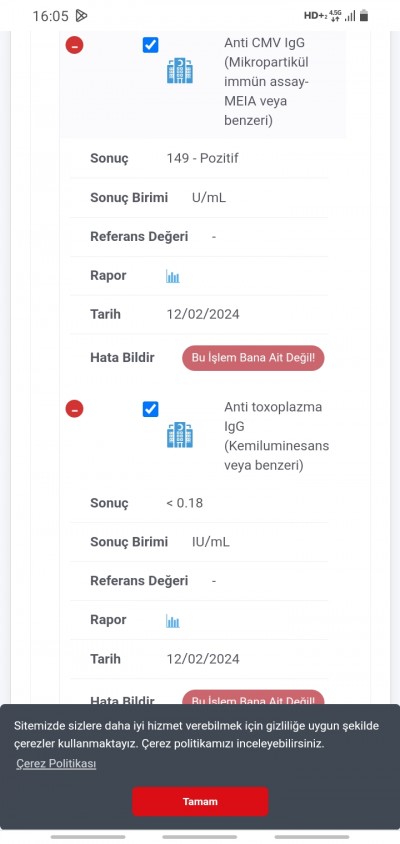Click partially hidden Bu İşlem Bana Ait Değil button
This screenshot has height=844, width=400.
(x=253, y=698)
